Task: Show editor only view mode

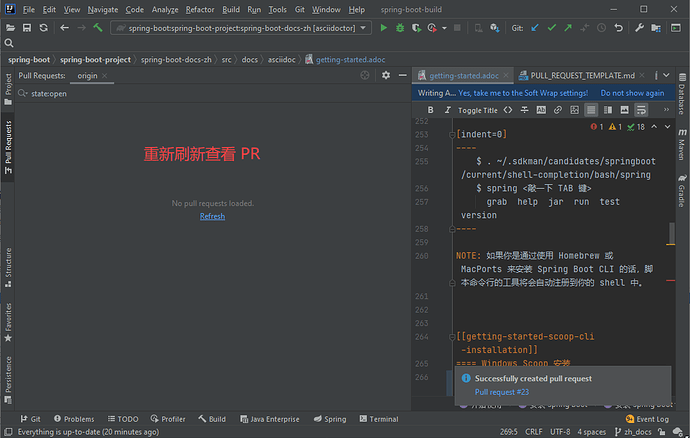Action: (x=591, y=110)
